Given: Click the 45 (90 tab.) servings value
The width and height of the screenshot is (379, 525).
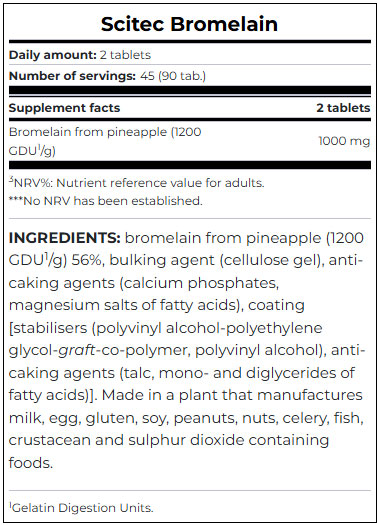Looking at the screenshot, I should point(173,76).
